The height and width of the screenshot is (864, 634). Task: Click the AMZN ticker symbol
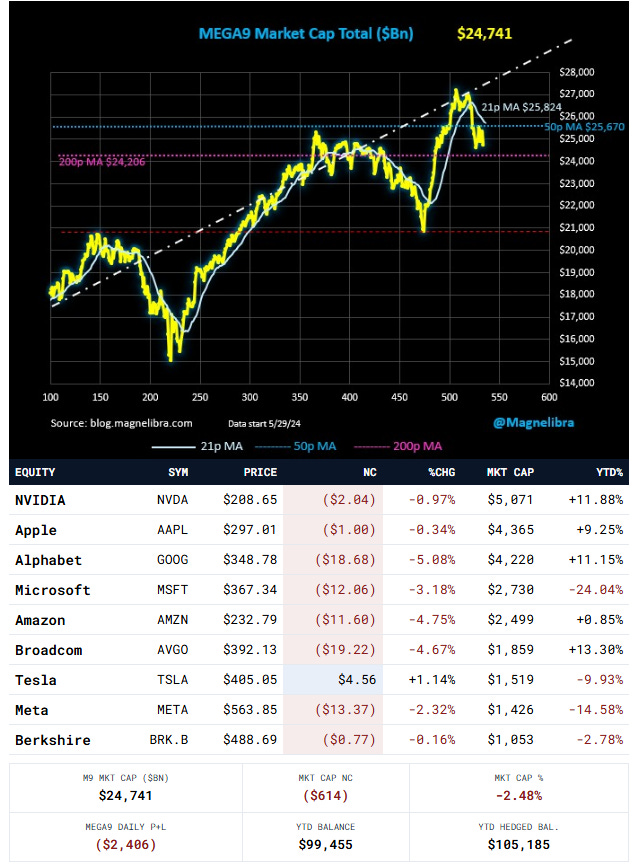point(172,620)
